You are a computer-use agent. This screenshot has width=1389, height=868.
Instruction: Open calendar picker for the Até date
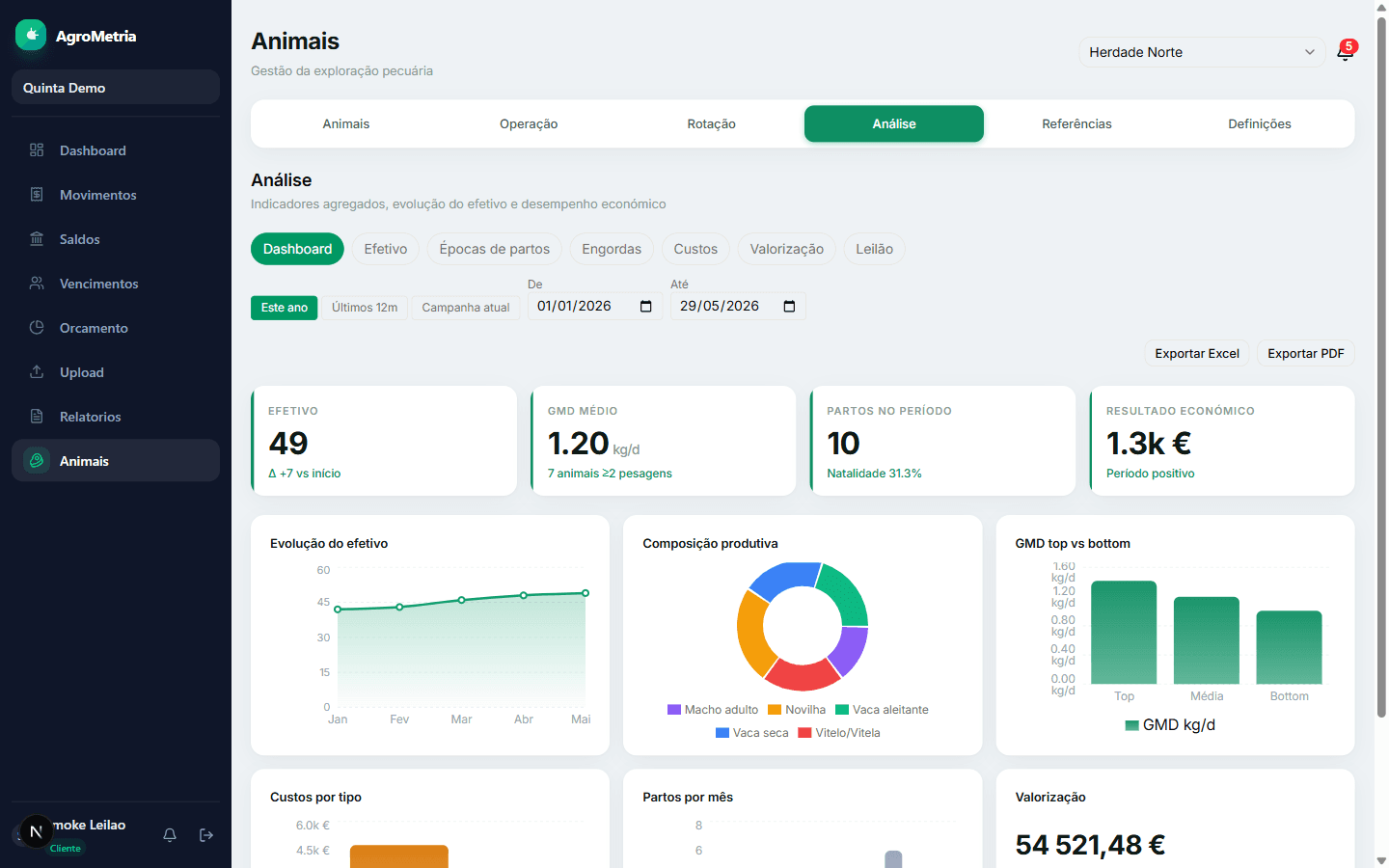tap(789, 306)
